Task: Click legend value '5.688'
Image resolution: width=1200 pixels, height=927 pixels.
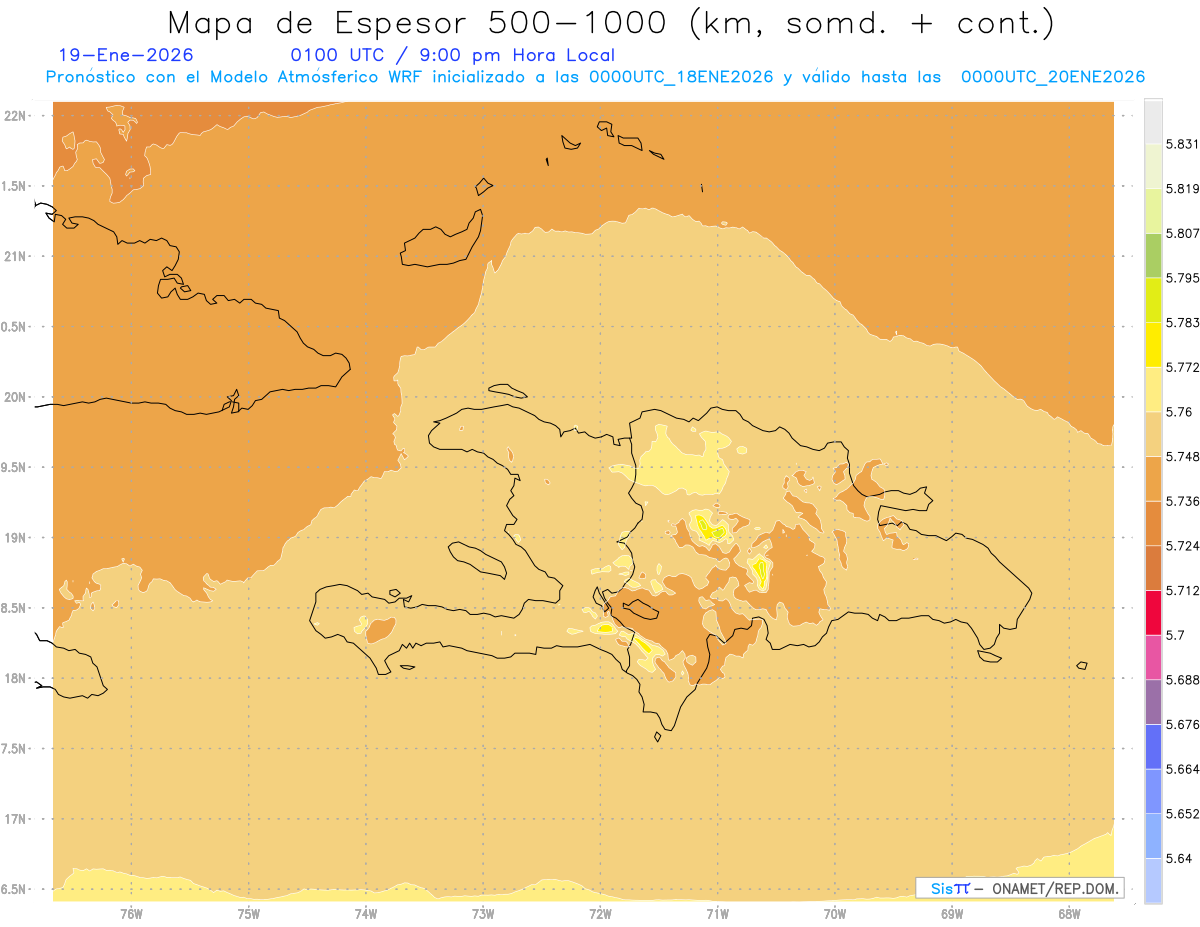Action: click(x=1183, y=680)
